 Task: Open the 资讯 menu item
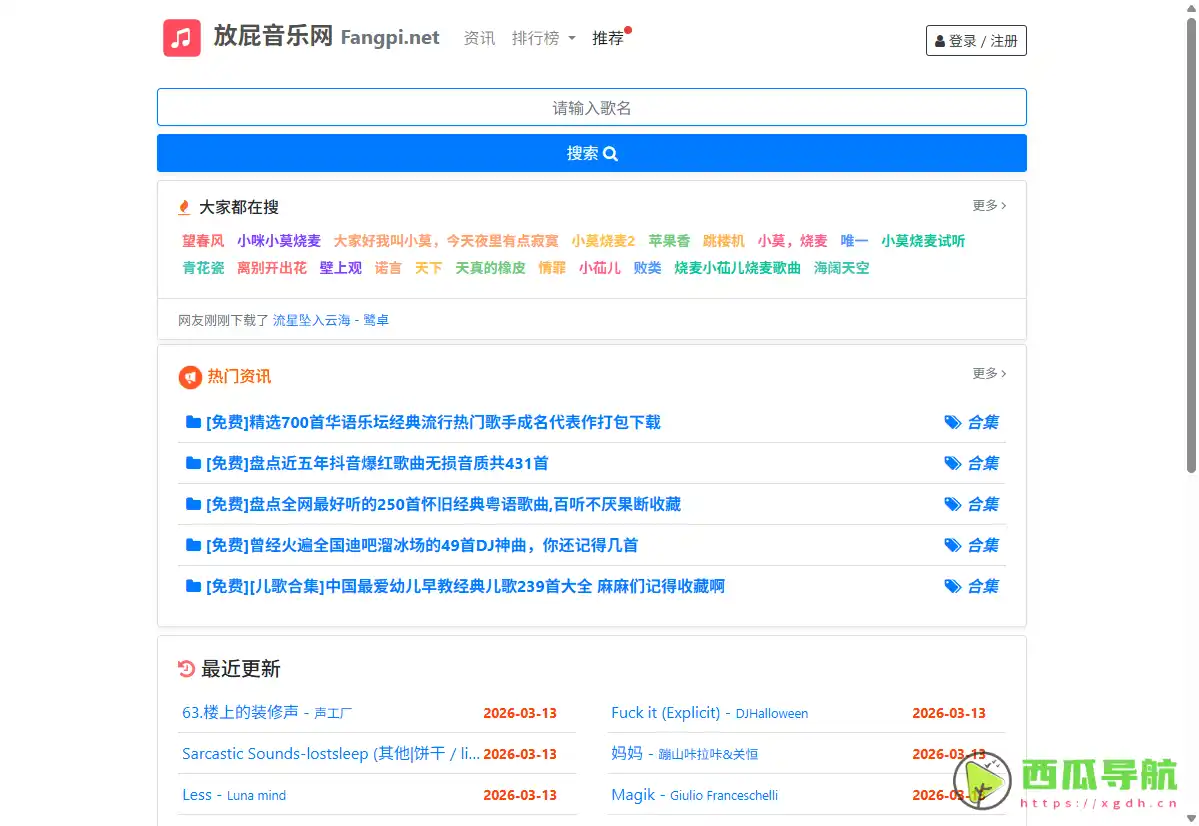(x=478, y=37)
